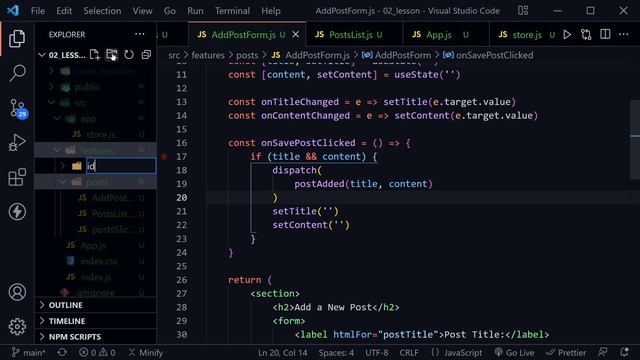640x360 pixels.
Task: Toggle breakpoint on line 17
Action: click(164, 156)
